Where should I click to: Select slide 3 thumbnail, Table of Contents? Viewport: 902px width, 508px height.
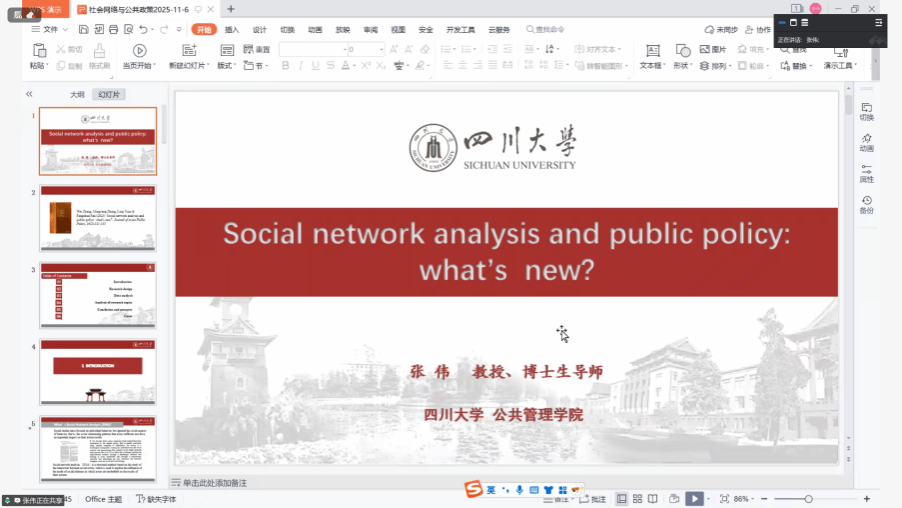tap(97, 295)
